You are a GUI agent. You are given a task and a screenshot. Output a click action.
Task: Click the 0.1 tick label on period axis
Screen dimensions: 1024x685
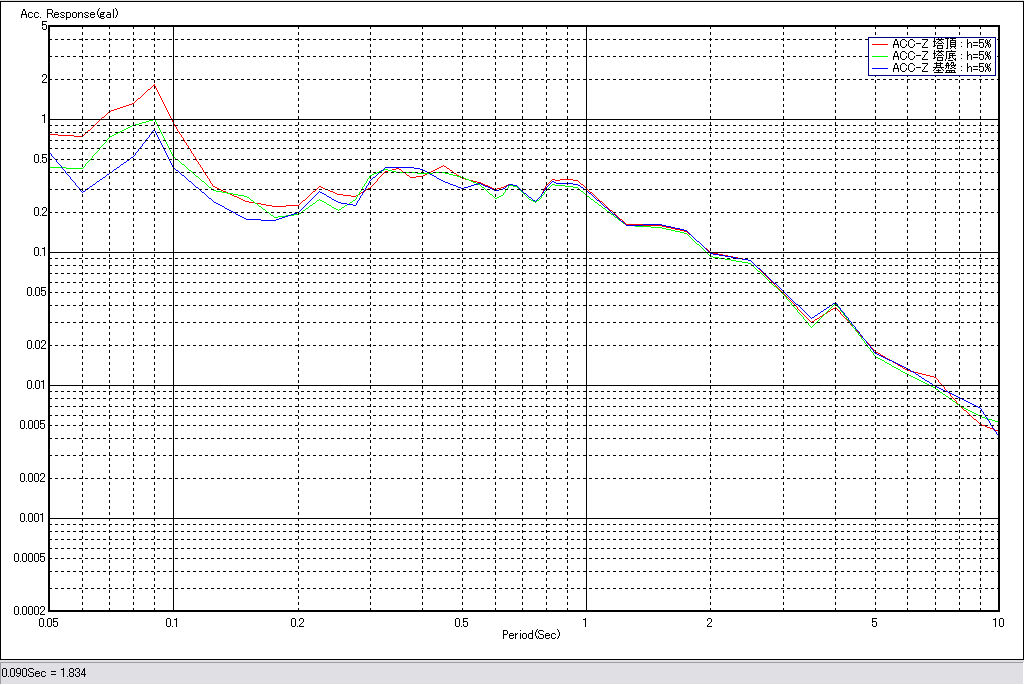tap(173, 622)
